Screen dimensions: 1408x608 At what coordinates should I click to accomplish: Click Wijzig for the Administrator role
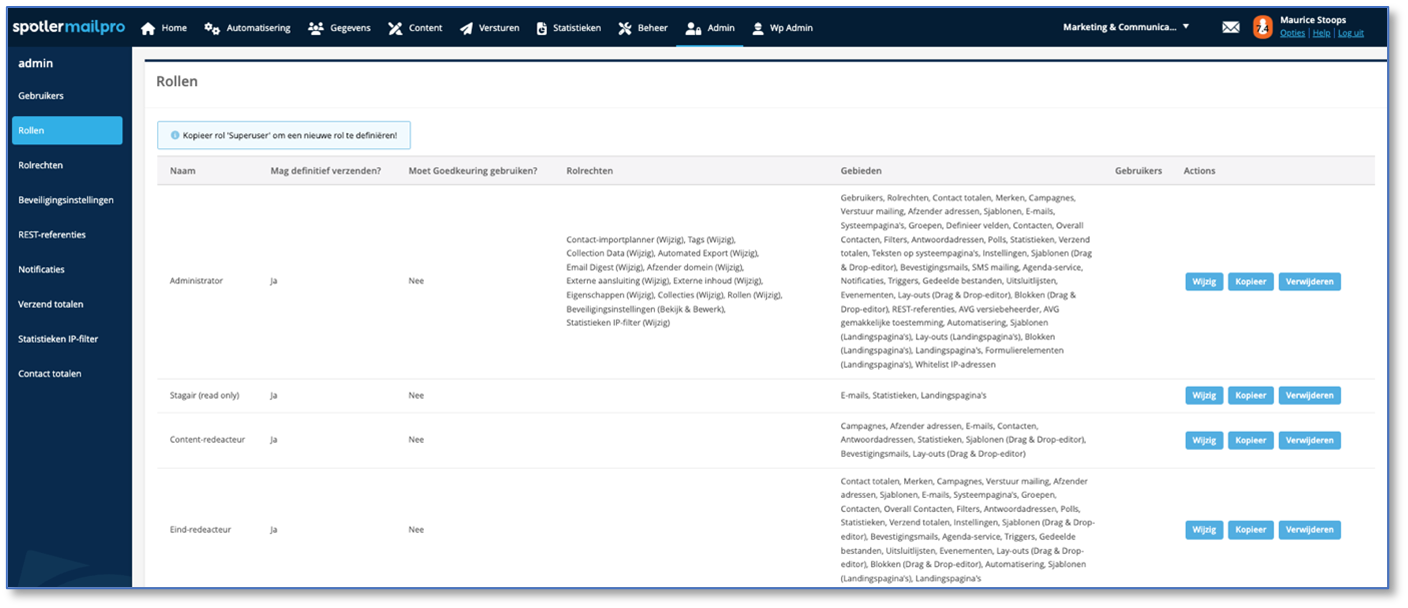pos(1204,282)
